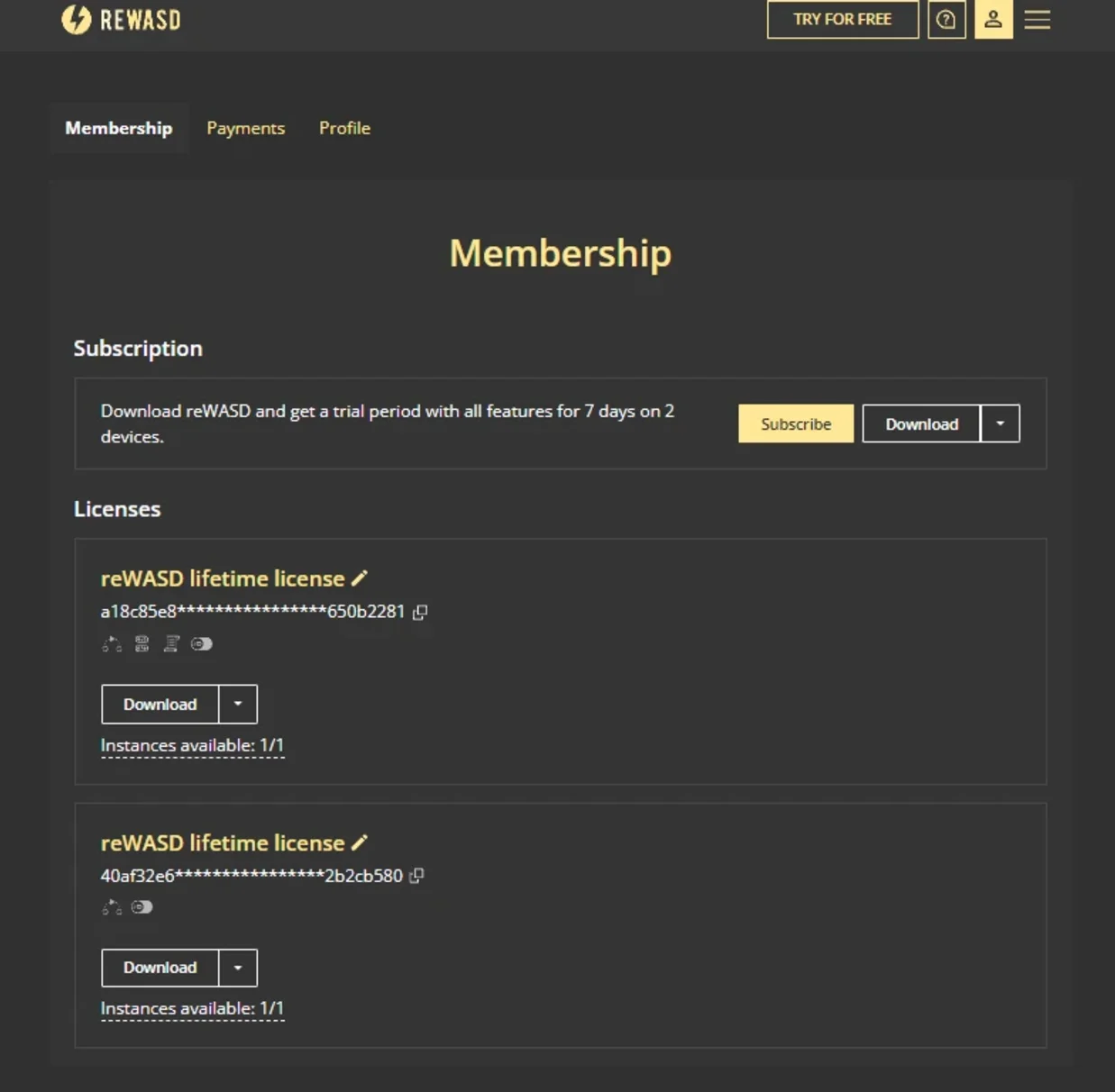The height and width of the screenshot is (1092, 1115).
Task: Click the scroll-shaped feature icon in first license
Action: tap(171, 643)
